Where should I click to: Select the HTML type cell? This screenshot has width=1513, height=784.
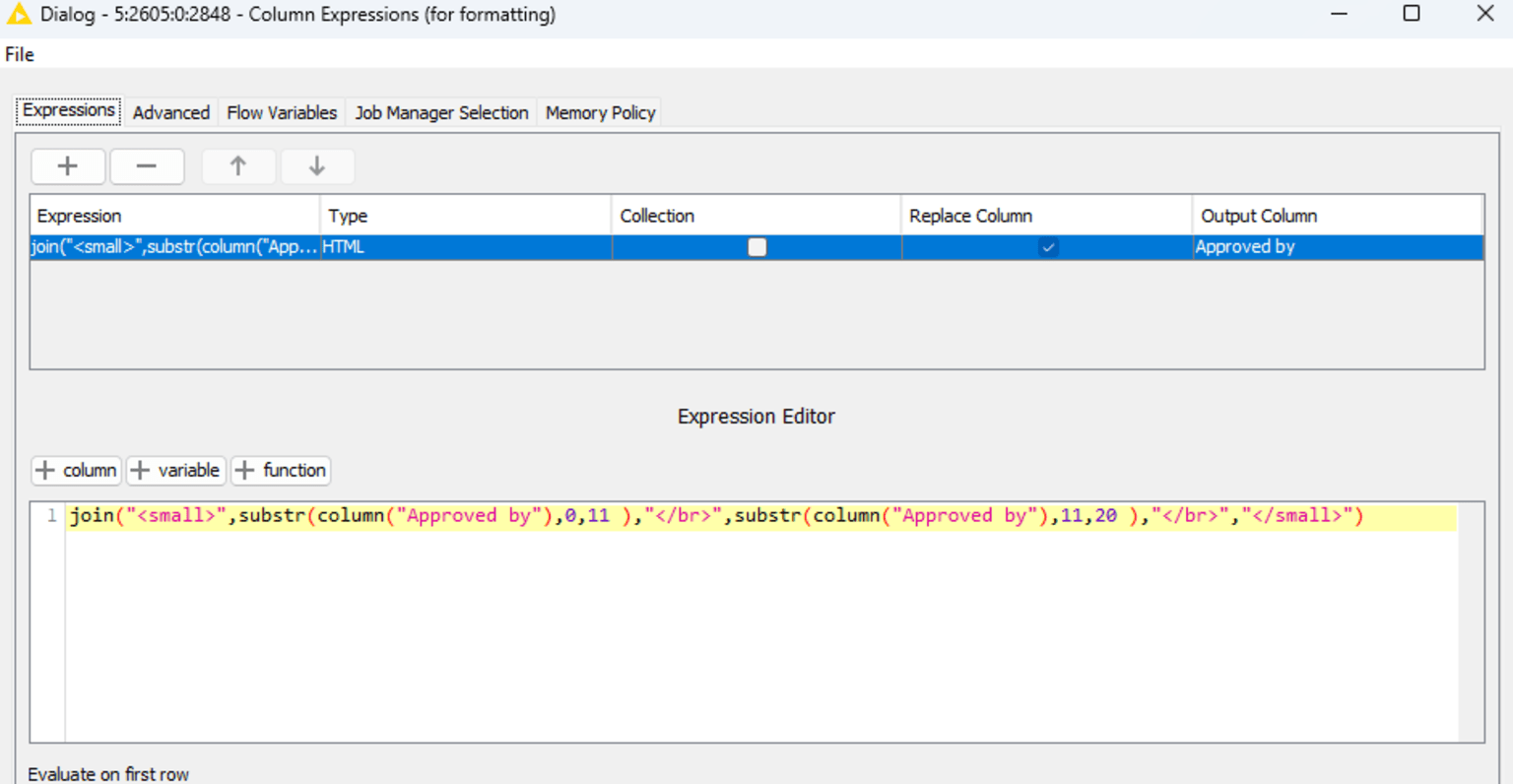click(466, 247)
